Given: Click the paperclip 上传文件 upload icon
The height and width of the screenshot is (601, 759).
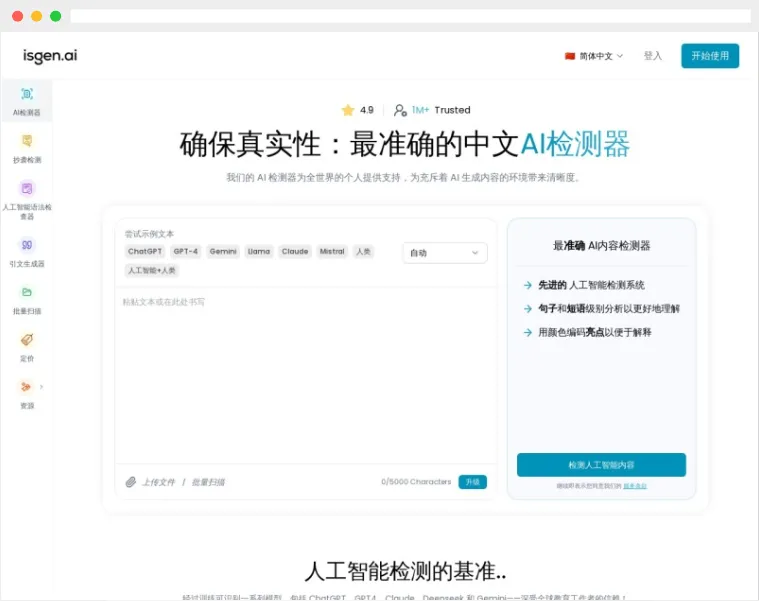Looking at the screenshot, I should click(x=130, y=482).
